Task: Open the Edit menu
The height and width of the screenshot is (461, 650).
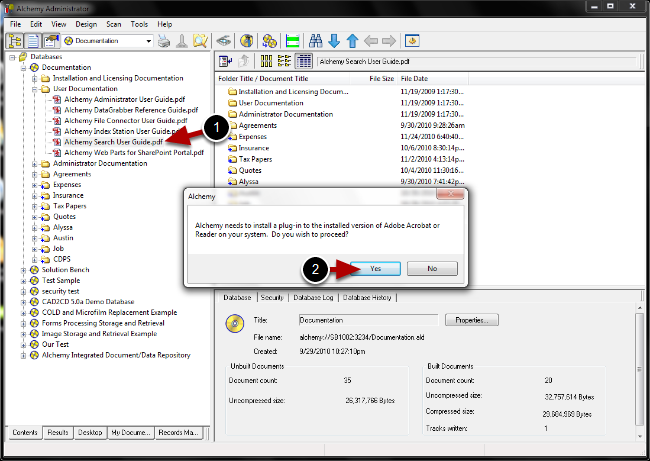Action: click(x=36, y=24)
